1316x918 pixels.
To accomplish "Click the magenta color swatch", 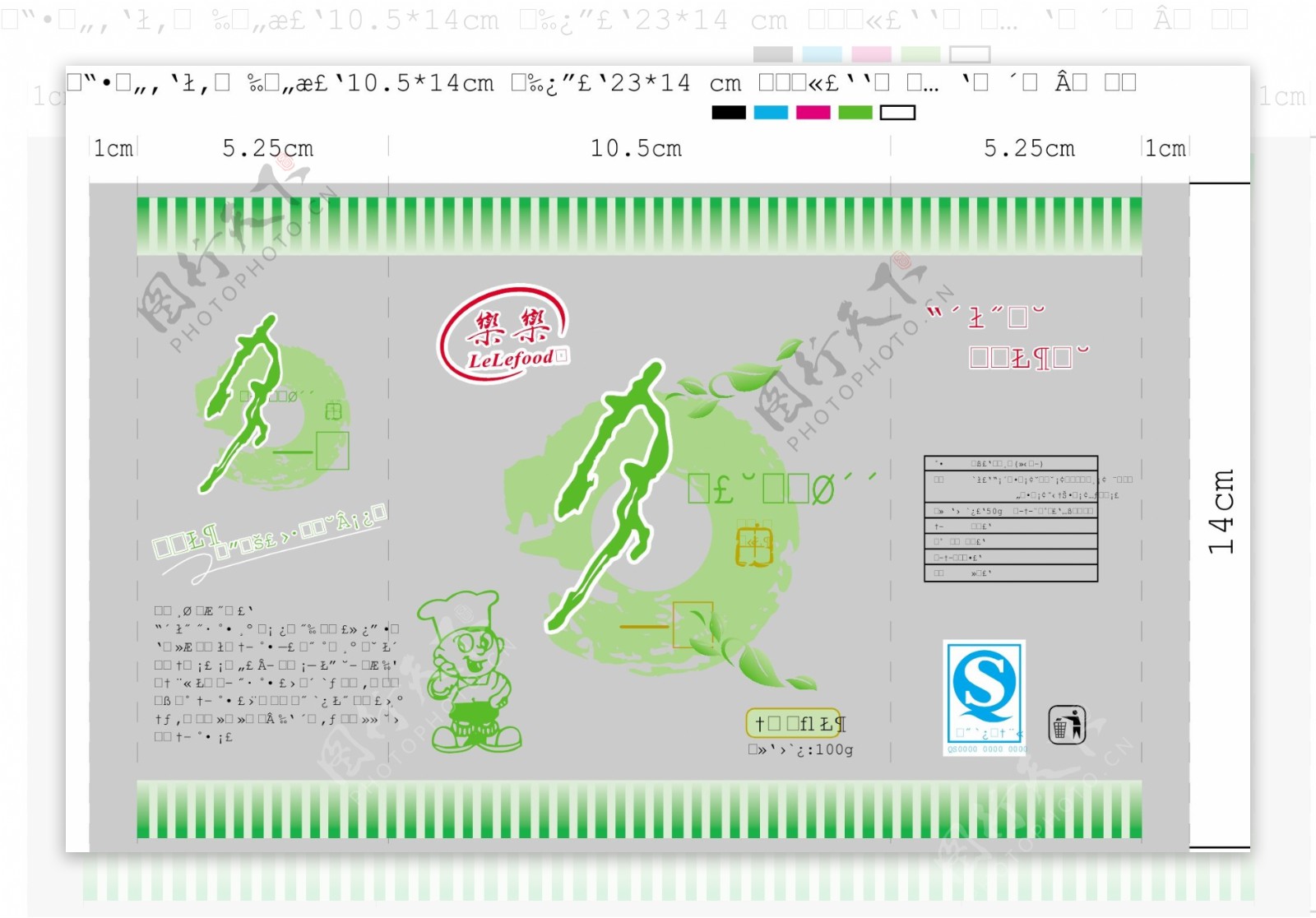I will pos(813,113).
